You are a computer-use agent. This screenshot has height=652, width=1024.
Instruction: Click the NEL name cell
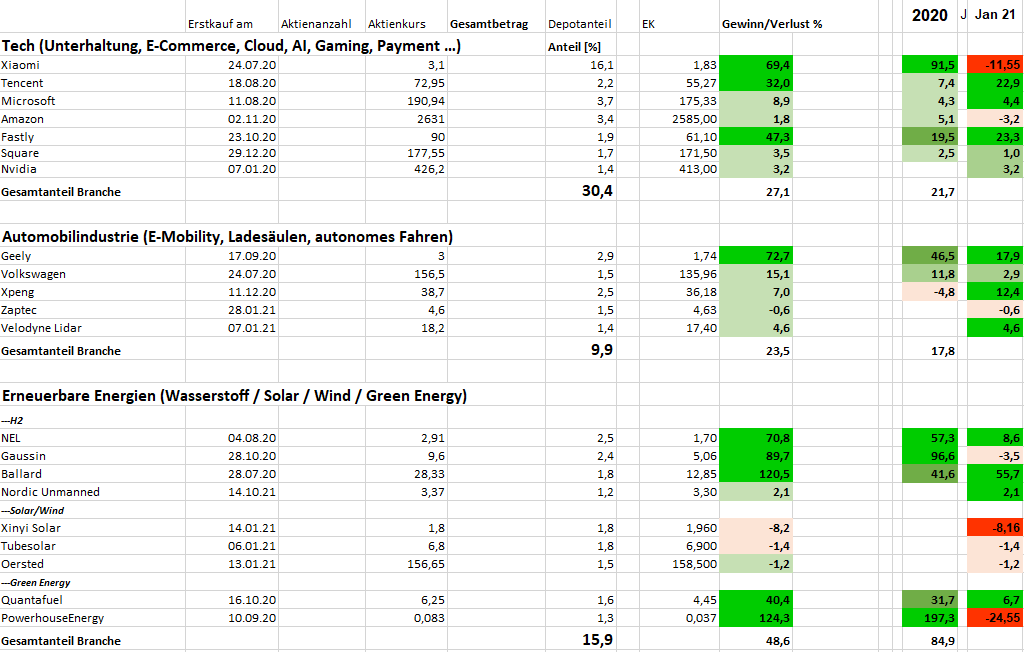pyautogui.click(x=93, y=438)
